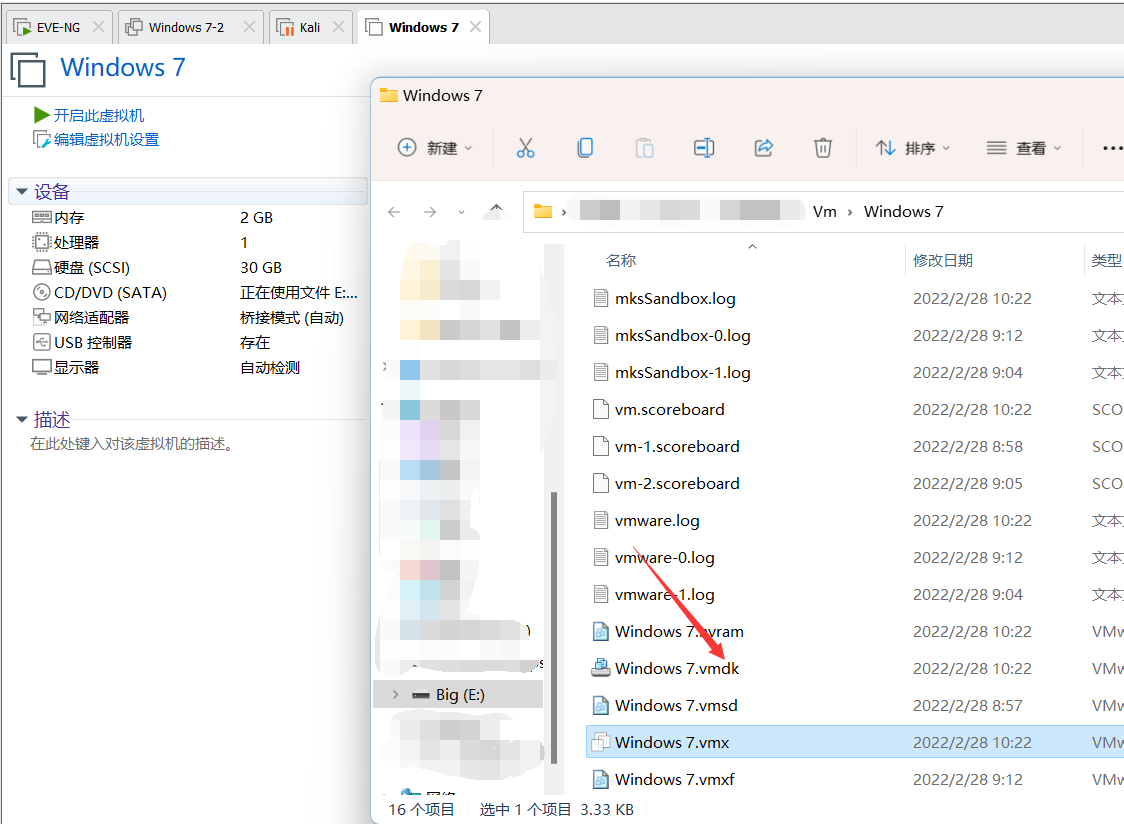Viewport: 1124px width, 824px height.
Task: Select the vmware-0.log file
Action: (x=665, y=557)
